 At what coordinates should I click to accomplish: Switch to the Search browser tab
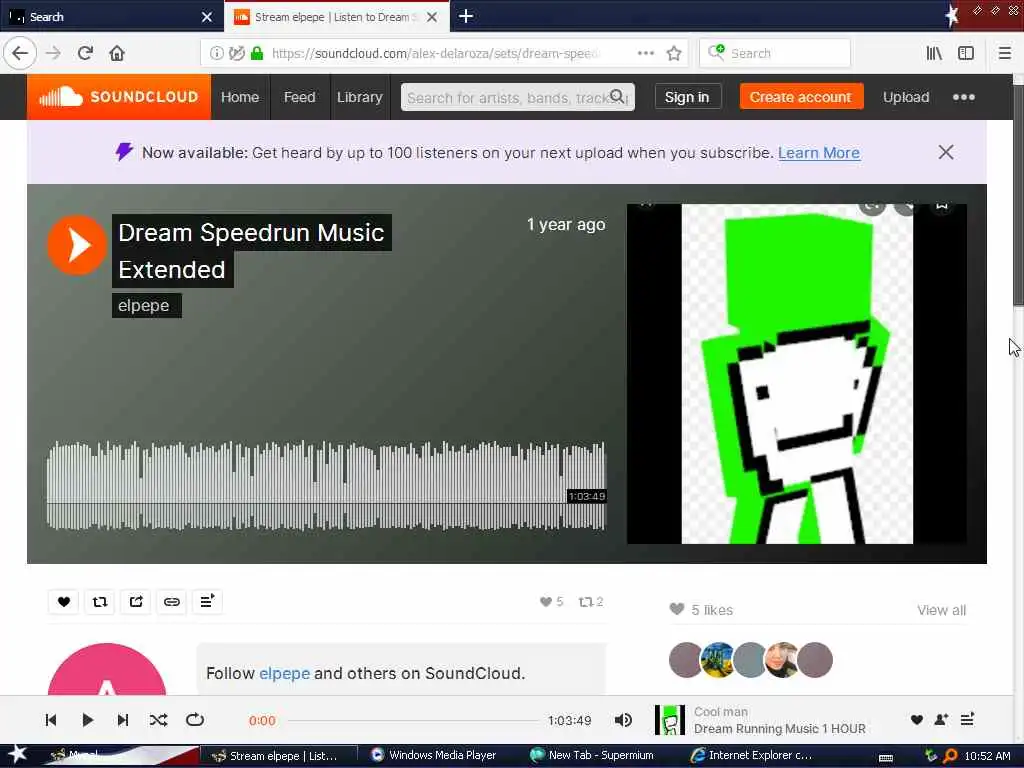[112, 16]
